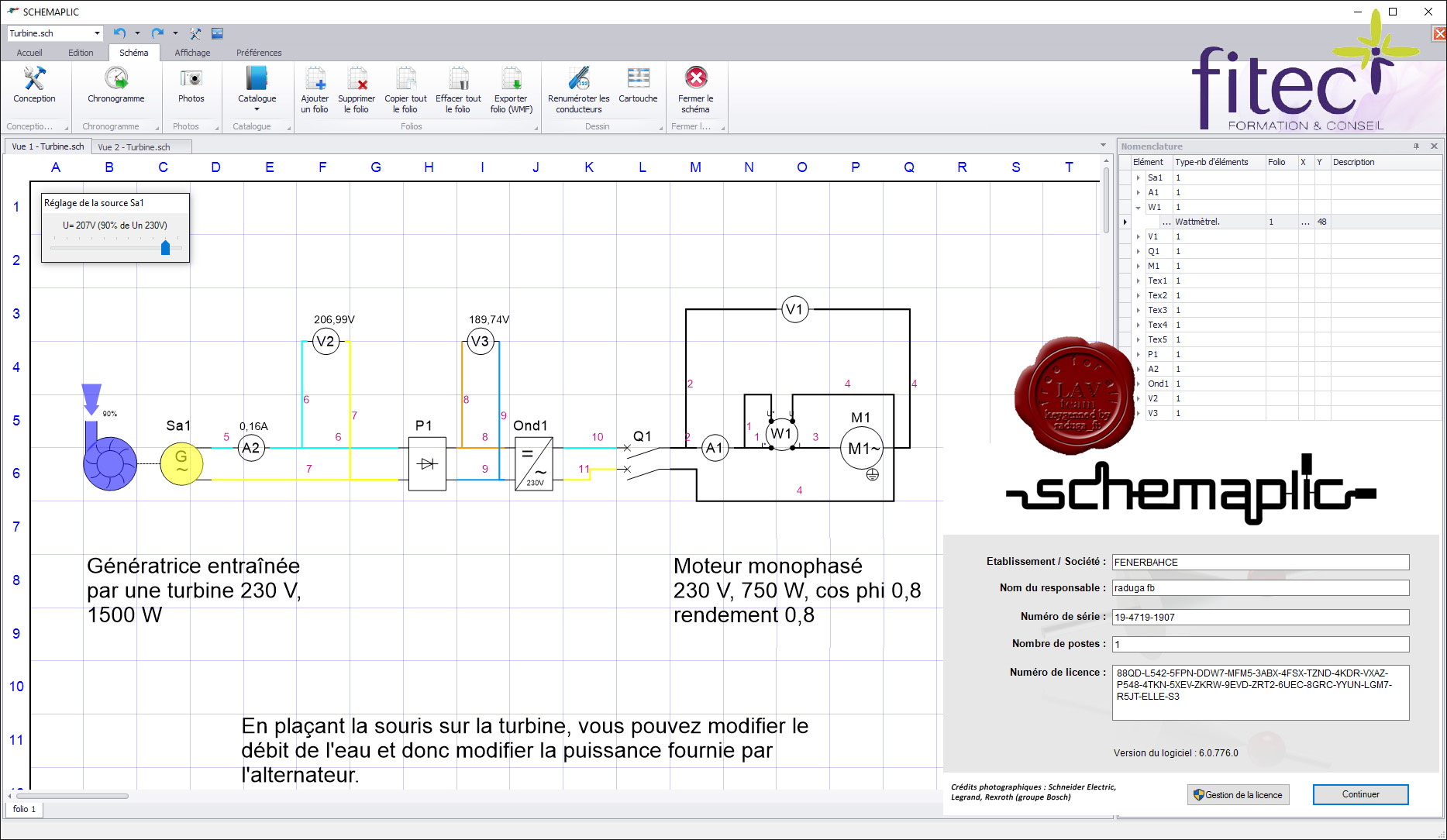
Task: Click the Etablissement / Société field
Action: 1260,562
